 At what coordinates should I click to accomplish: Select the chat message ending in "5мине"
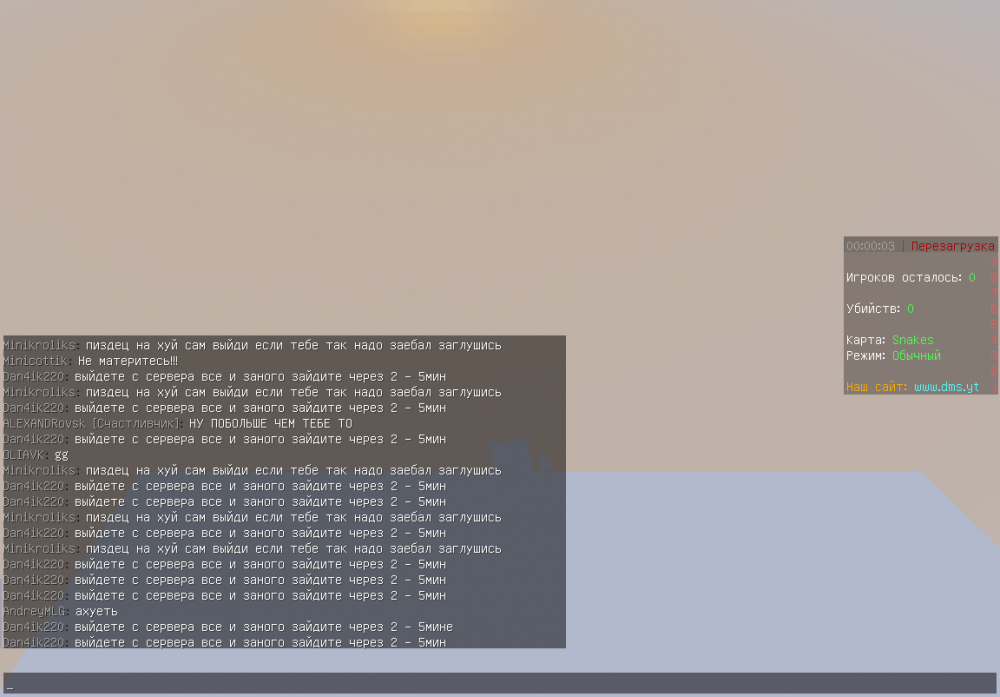(x=264, y=627)
